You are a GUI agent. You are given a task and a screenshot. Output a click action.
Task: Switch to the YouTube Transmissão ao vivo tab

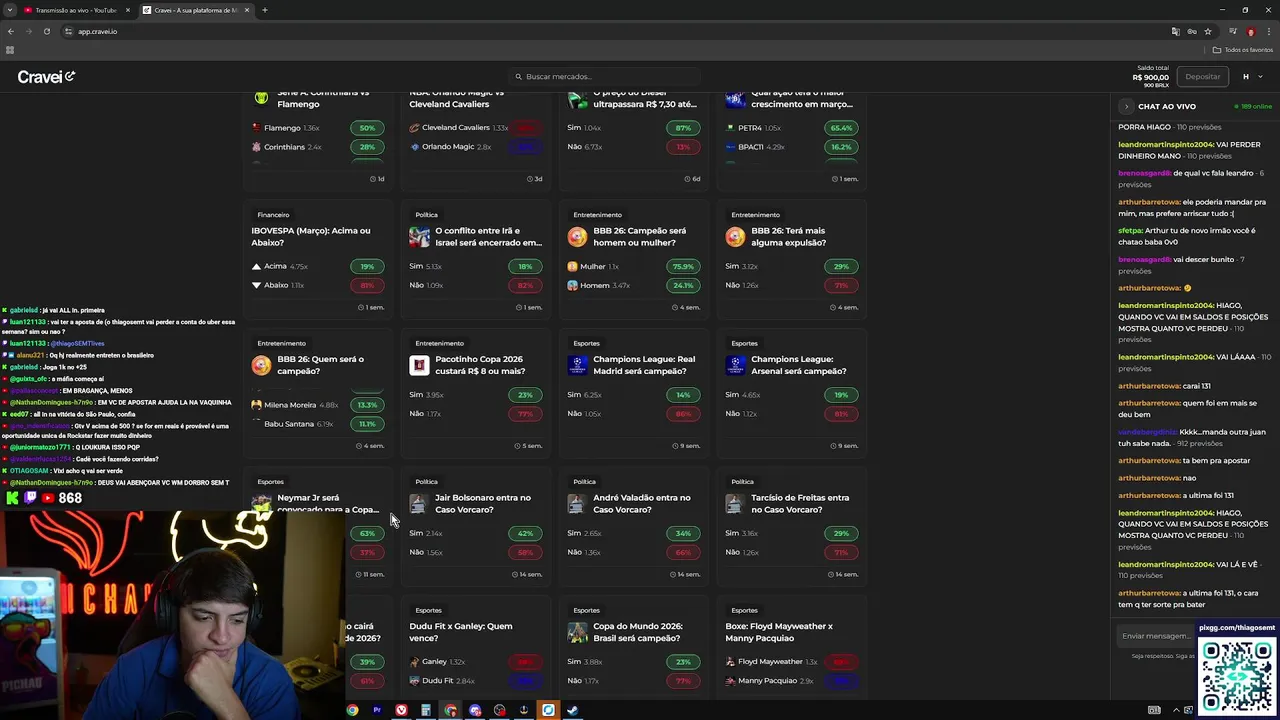tap(76, 10)
